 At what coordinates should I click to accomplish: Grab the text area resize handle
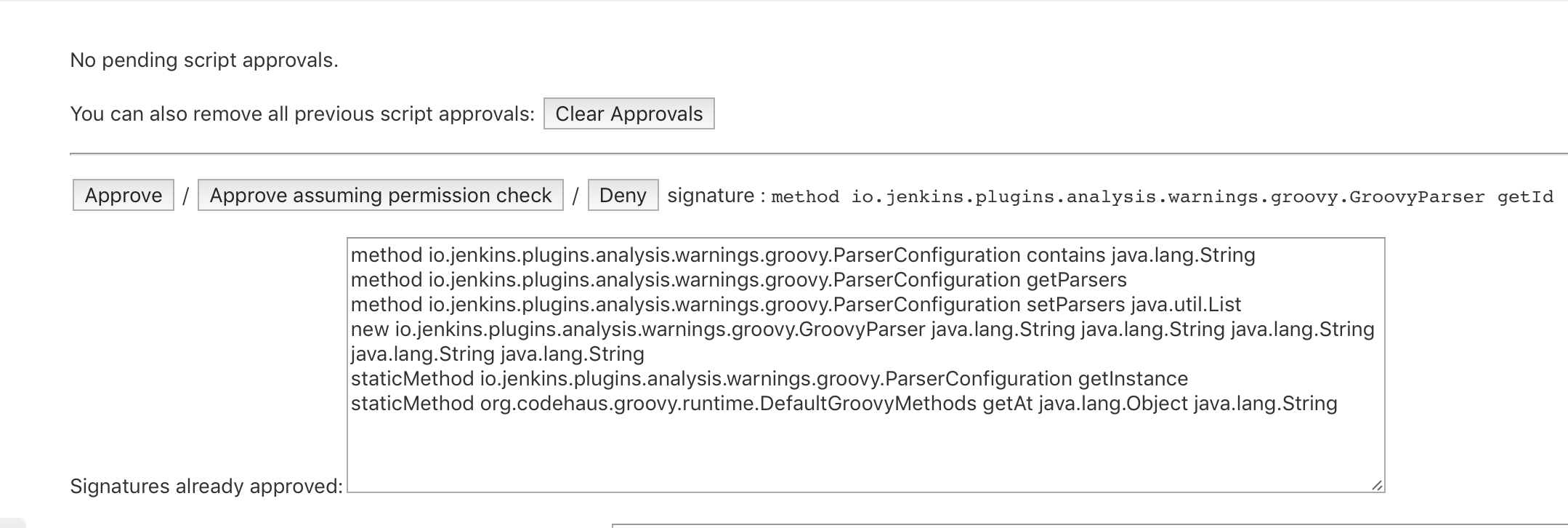pyautogui.click(x=1377, y=484)
